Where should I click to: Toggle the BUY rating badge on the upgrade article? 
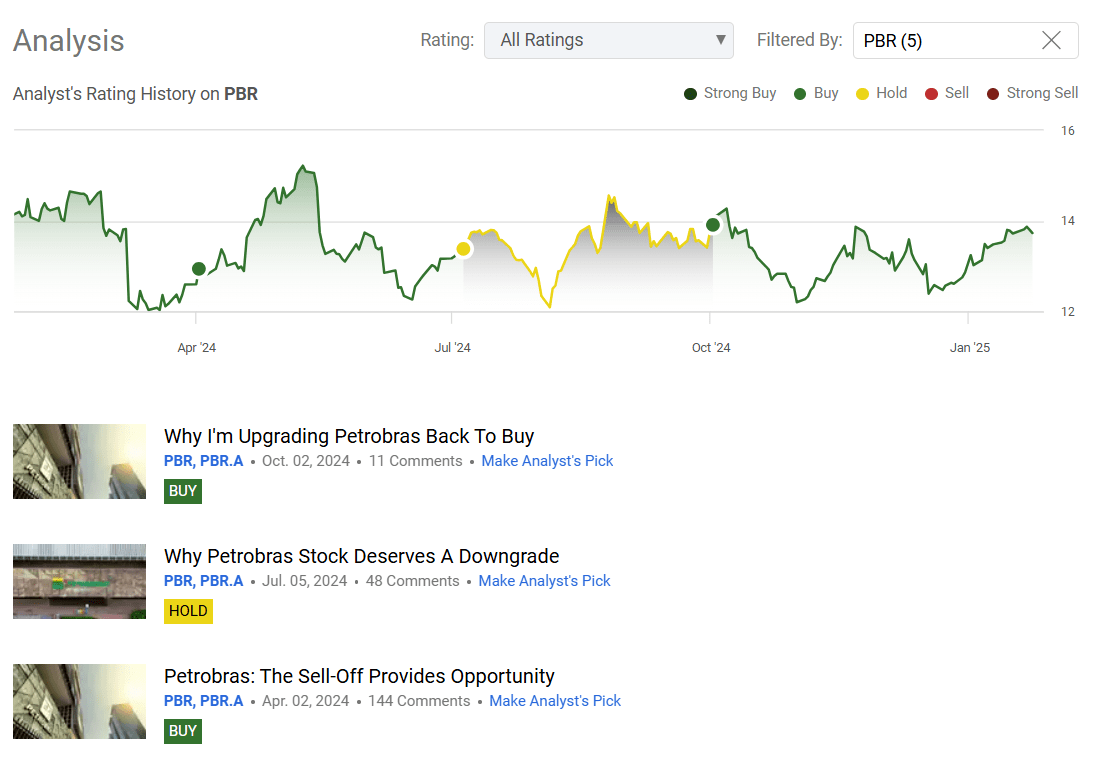[x=182, y=491]
